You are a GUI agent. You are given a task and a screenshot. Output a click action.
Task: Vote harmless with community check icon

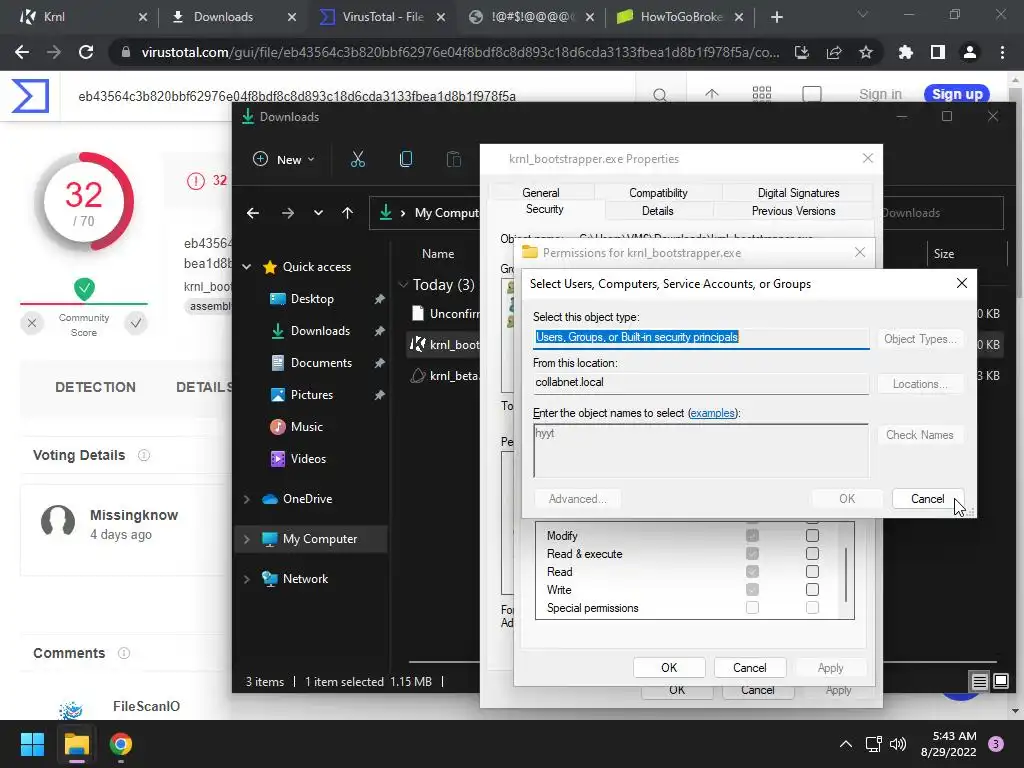tap(136, 323)
